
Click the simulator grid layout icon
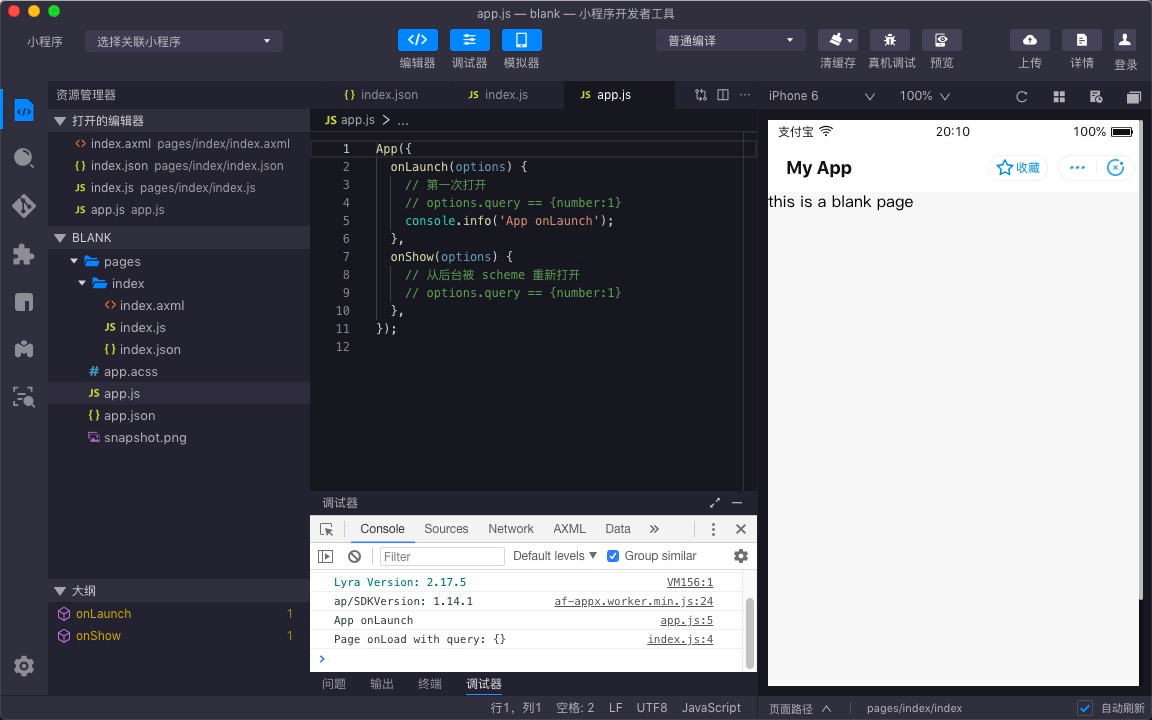click(1059, 96)
